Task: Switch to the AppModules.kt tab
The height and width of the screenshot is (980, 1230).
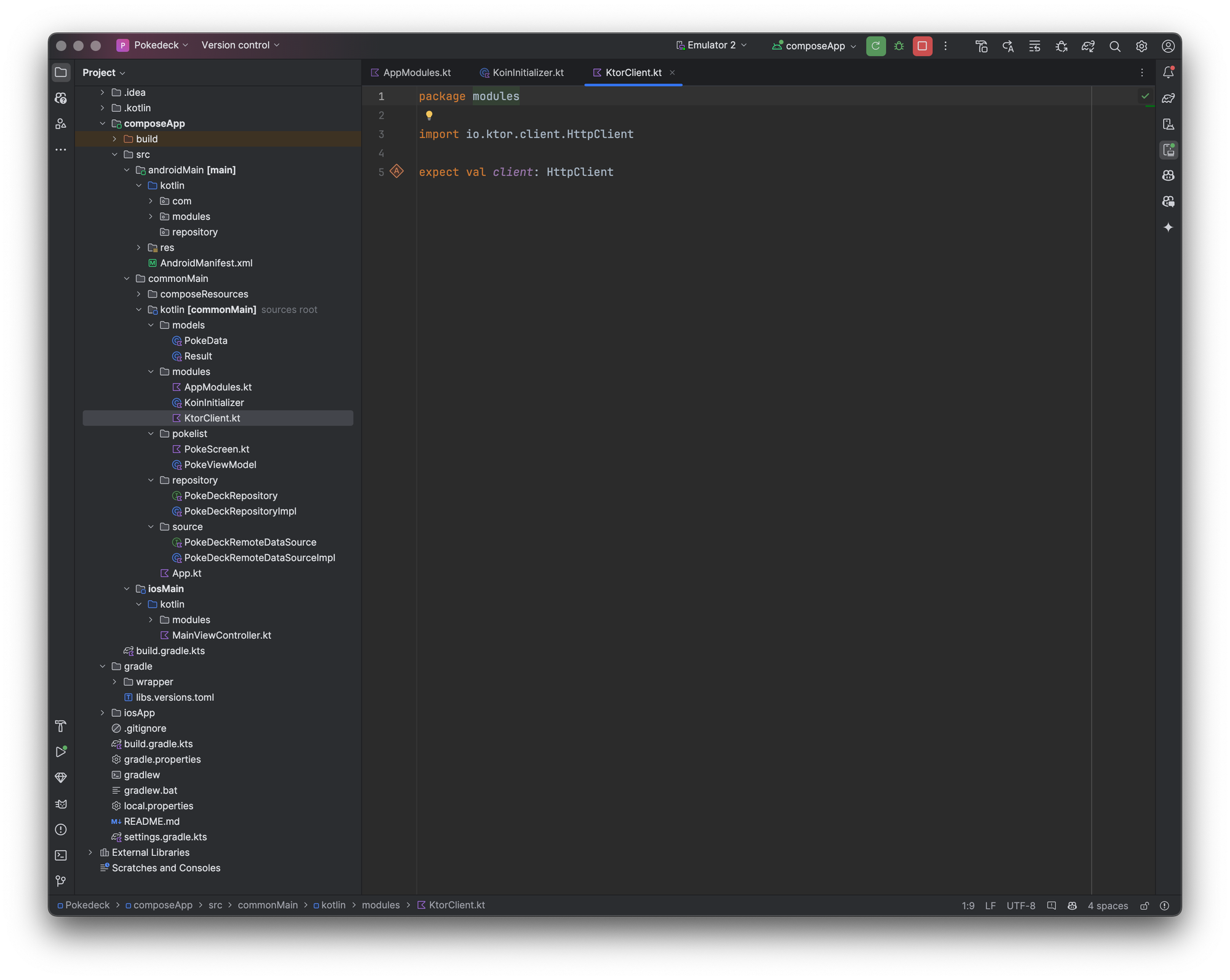Action: [416, 73]
